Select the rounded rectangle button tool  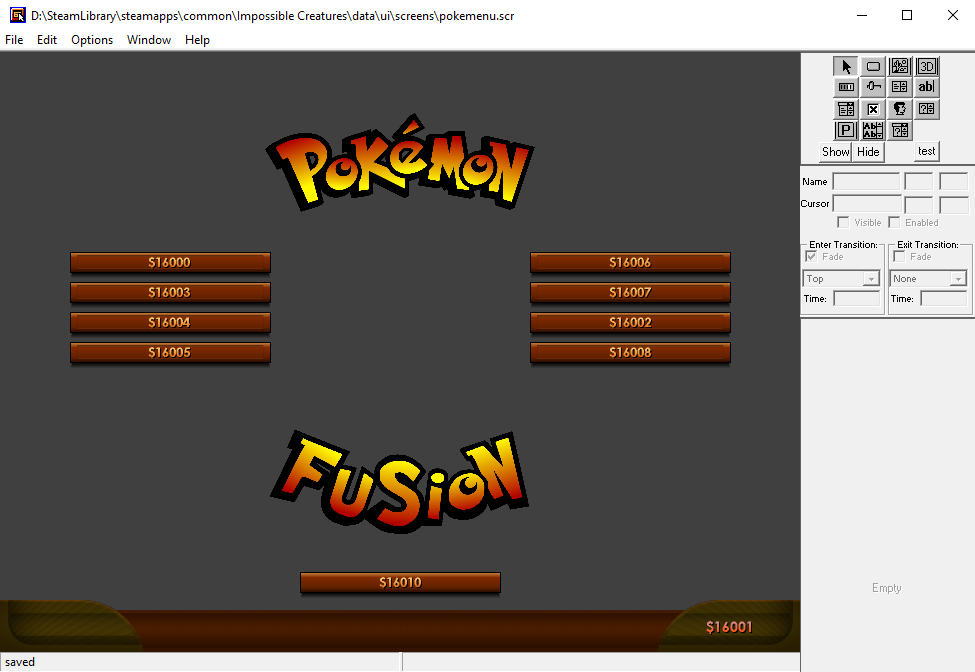pos(873,67)
